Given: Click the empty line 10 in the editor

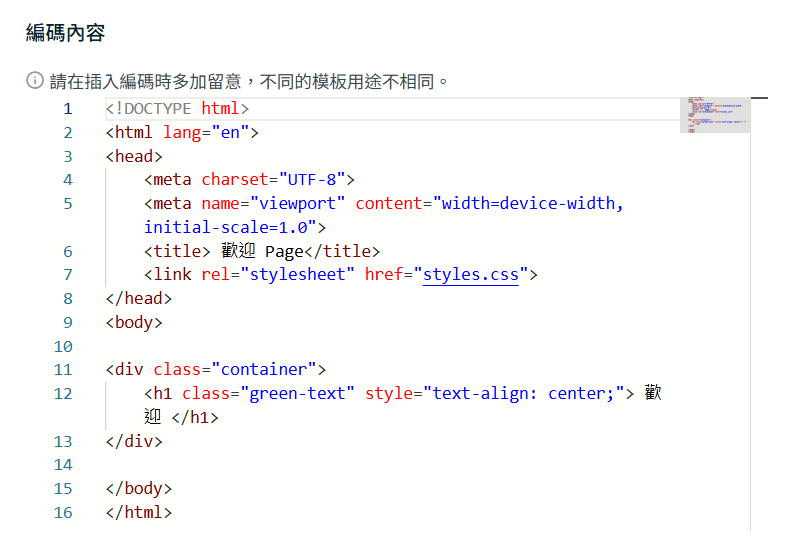Looking at the screenshot, I should click(300, 346).
